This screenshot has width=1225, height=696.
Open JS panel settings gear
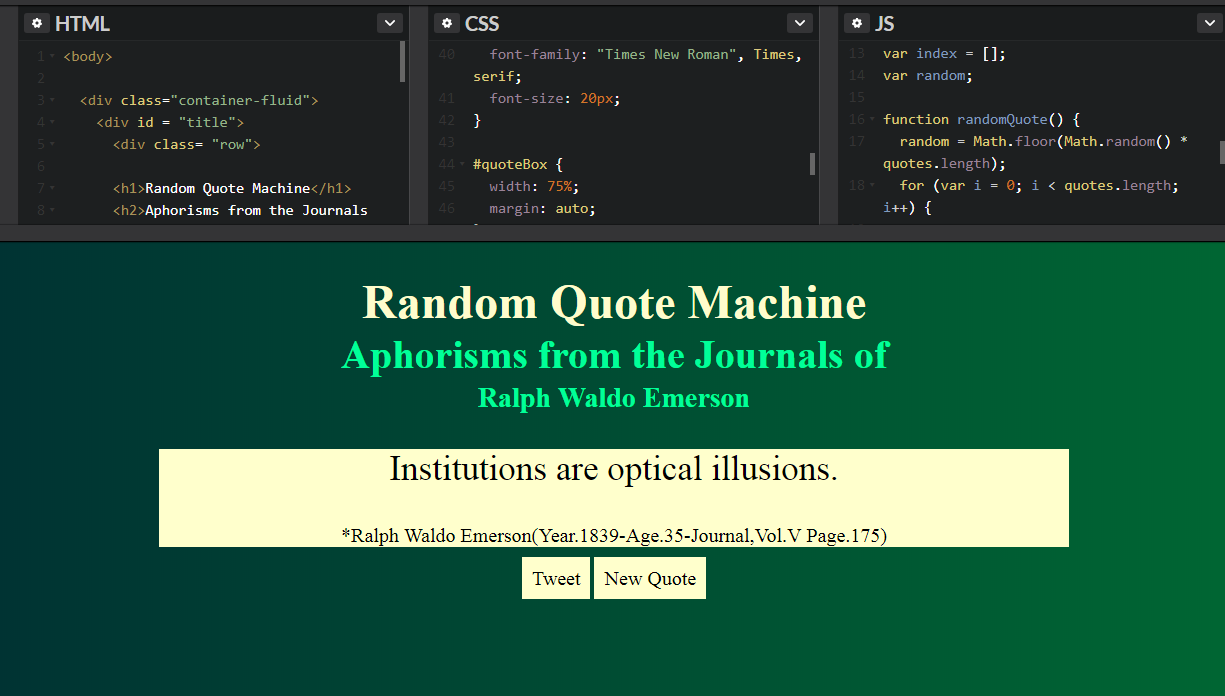pos(857,23)
